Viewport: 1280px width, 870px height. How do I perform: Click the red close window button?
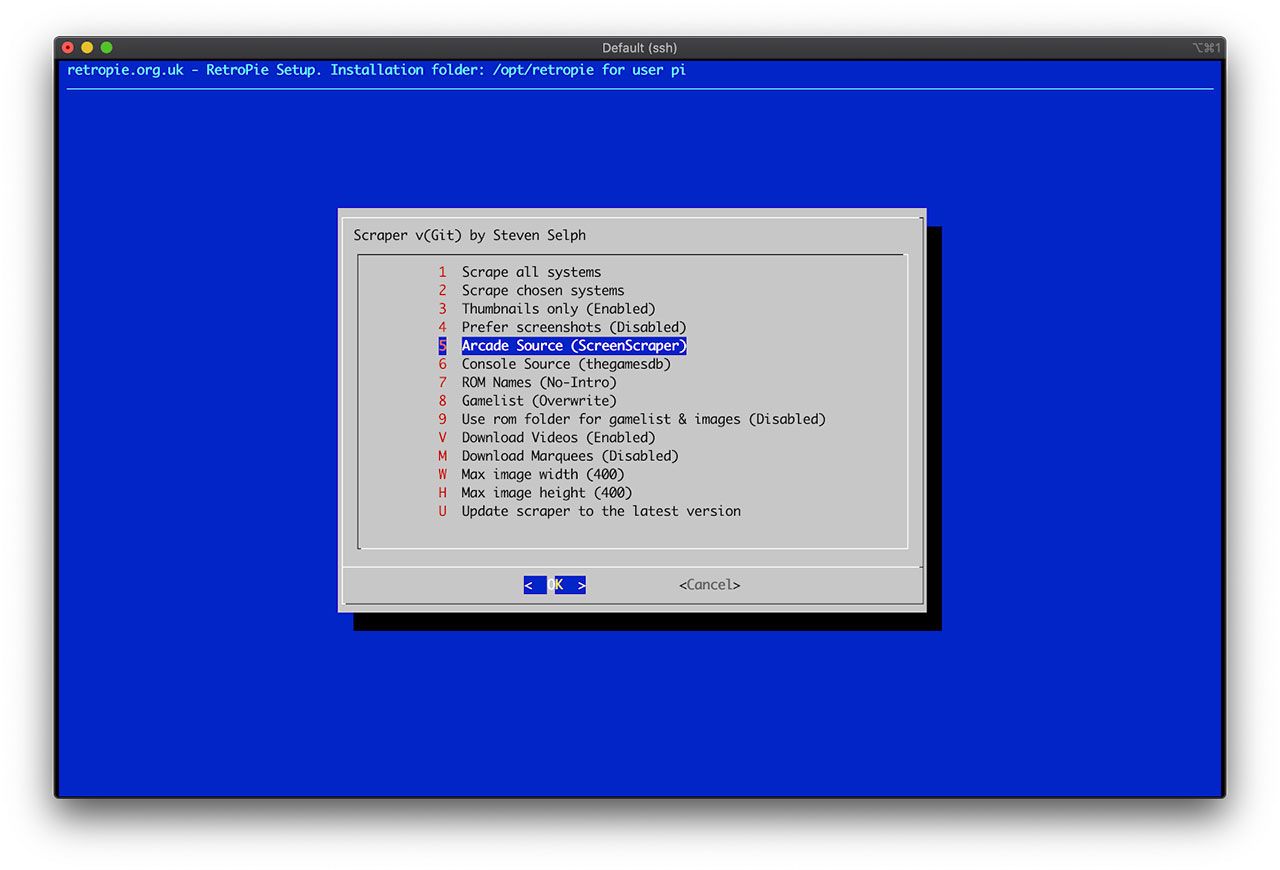tap(68, 48)
